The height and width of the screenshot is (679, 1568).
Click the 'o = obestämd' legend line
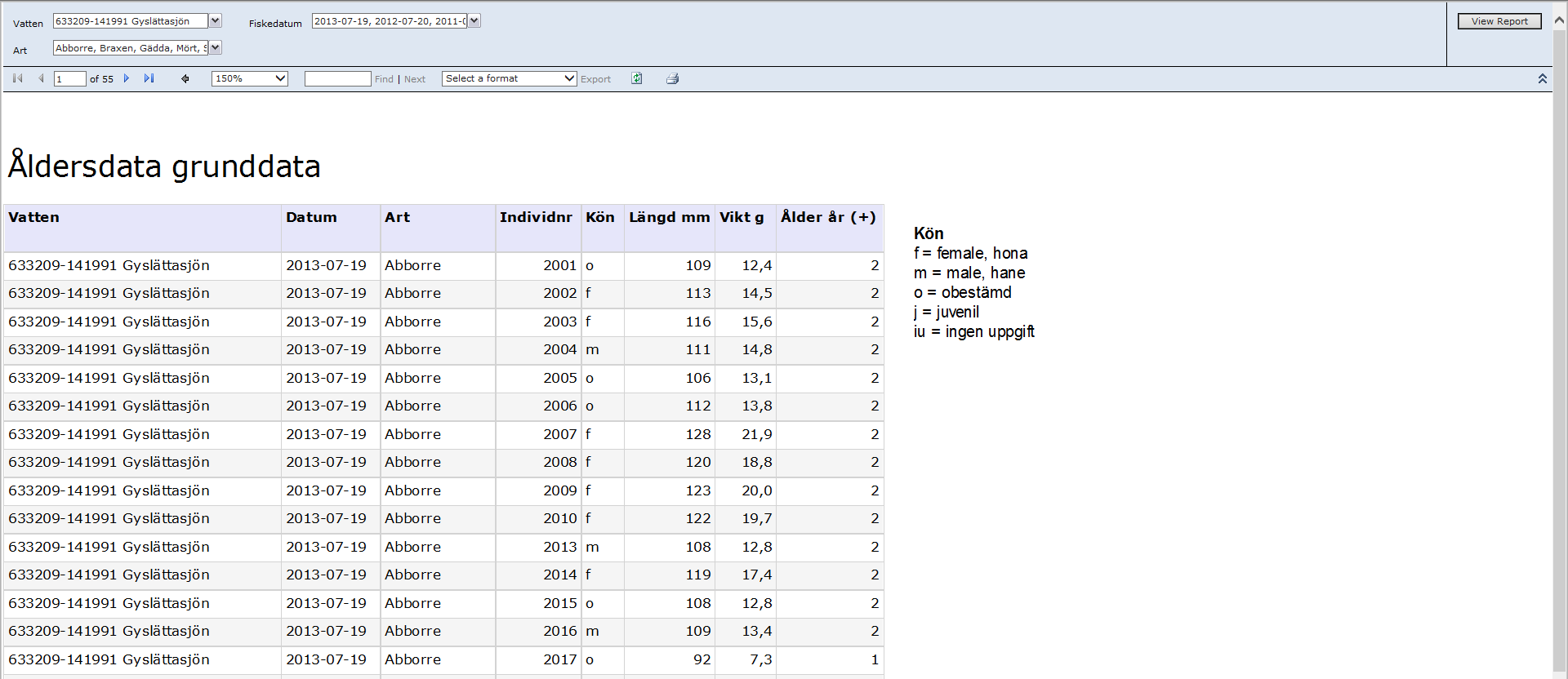click(963, 292)
